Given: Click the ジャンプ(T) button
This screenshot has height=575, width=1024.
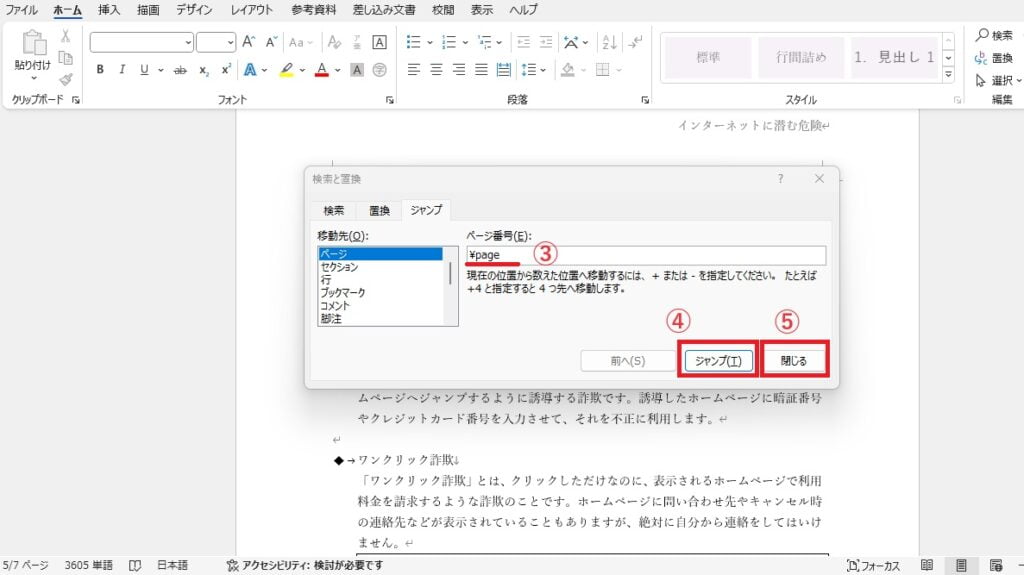Looking at the screenshot, I should 718,361.
